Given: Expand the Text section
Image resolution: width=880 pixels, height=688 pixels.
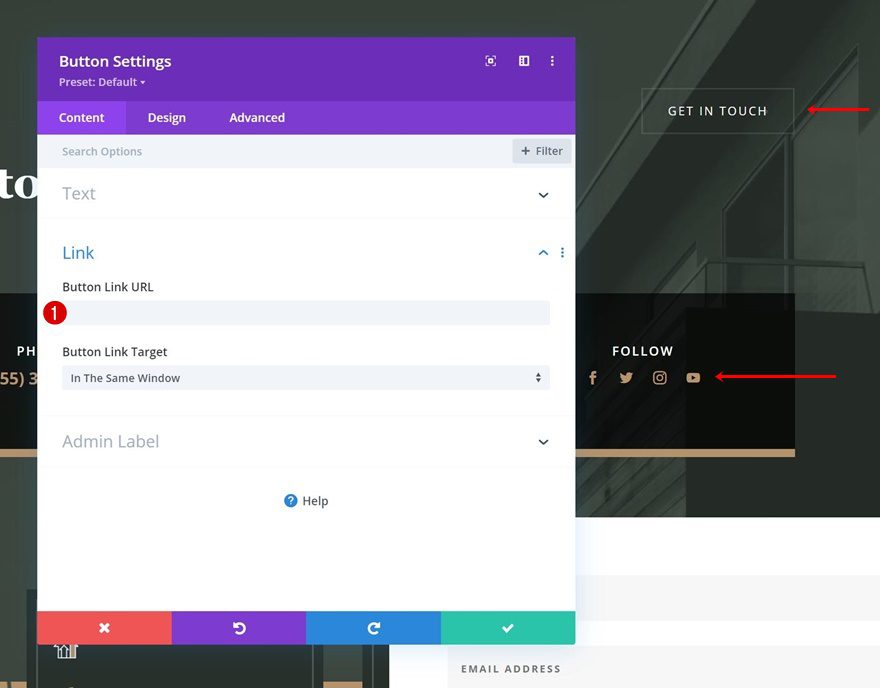Looking at the screenshot, I should coord(543,195).
